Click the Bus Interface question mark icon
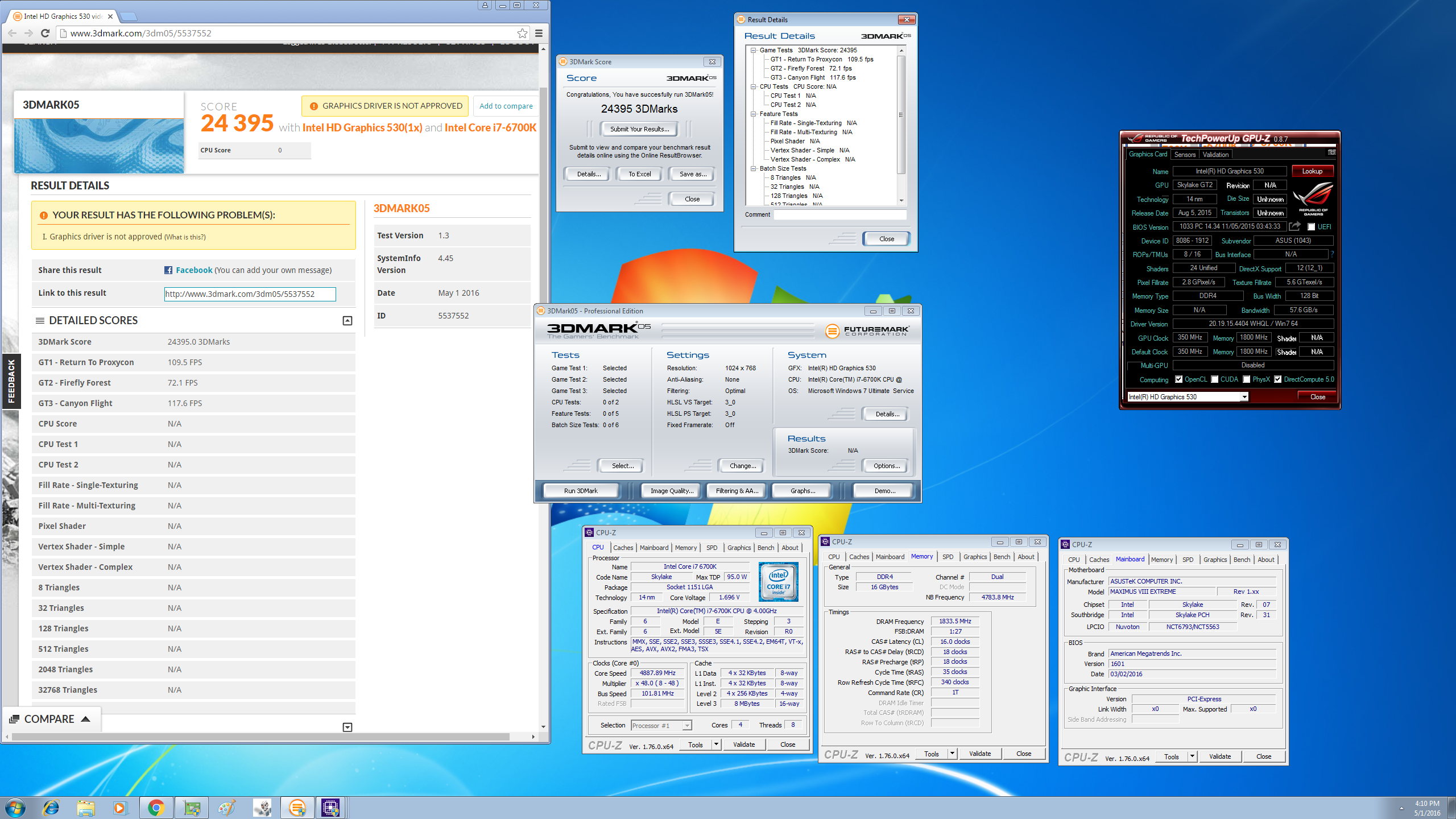Image resolution: width=1456 pixels, height=819 pixels. 1332,254
